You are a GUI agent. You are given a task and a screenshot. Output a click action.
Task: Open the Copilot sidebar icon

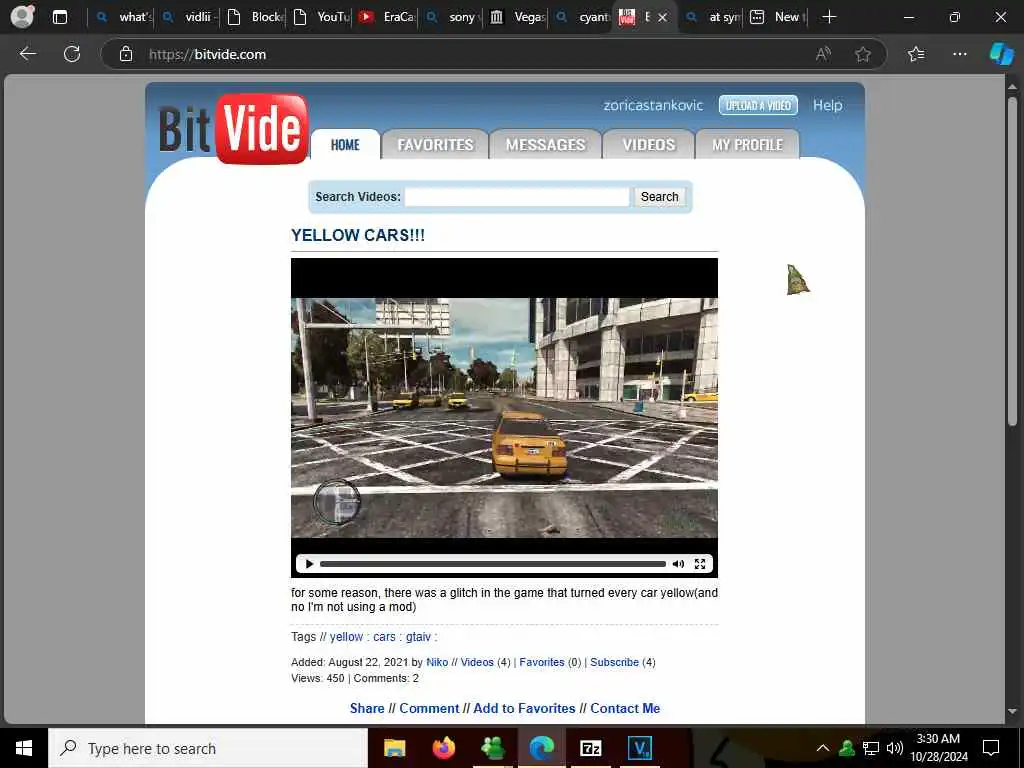tap(1001, 54)
